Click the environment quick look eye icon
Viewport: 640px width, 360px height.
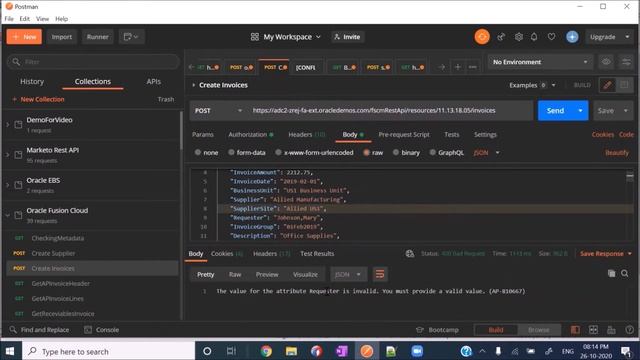point(606,62)
